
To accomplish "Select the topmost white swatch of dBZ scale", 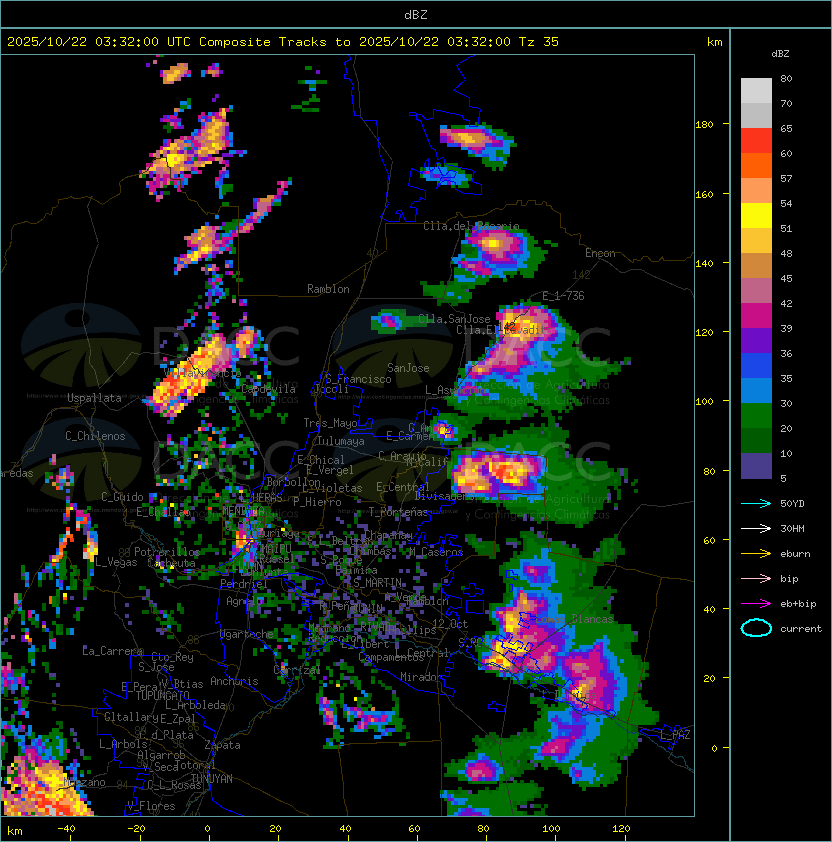I will click(756, 91).
